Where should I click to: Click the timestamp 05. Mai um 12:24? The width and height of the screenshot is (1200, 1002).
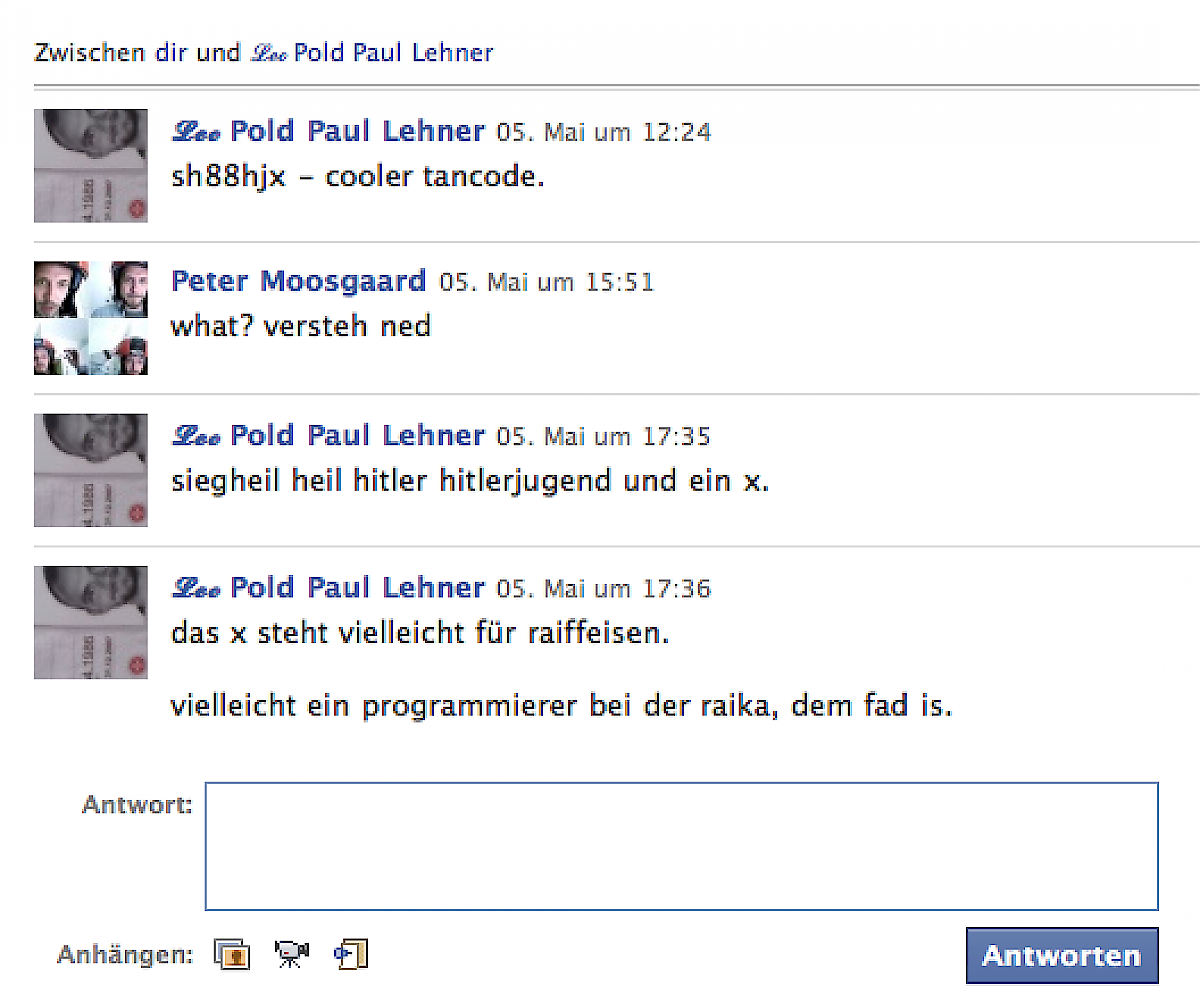click(x=604, y=132)
